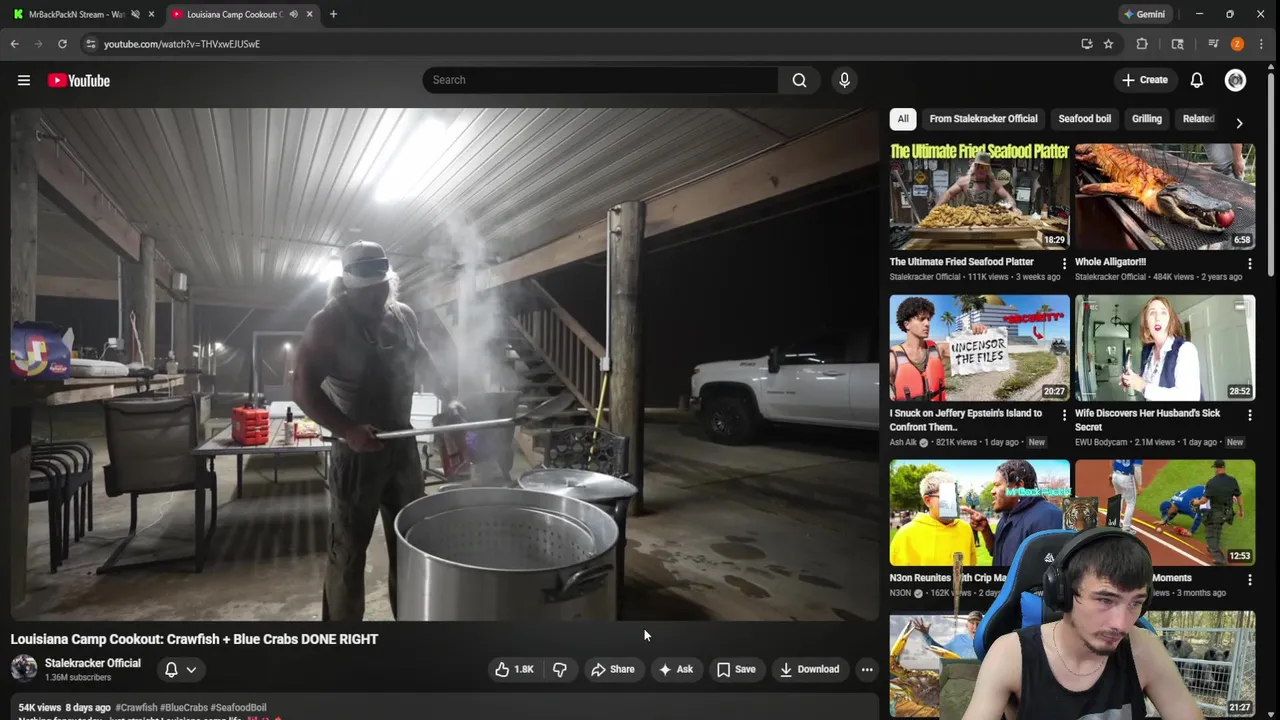Select From Stalekracker Official chip

(983, 119)
